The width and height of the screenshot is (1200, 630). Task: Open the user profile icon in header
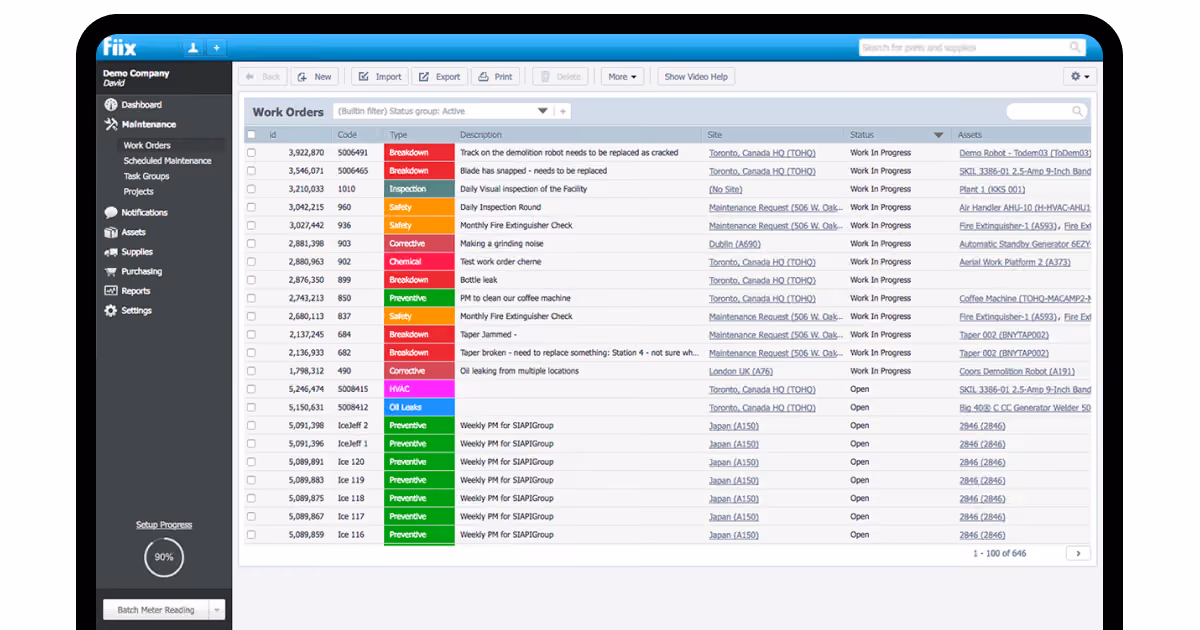point(193,48)
